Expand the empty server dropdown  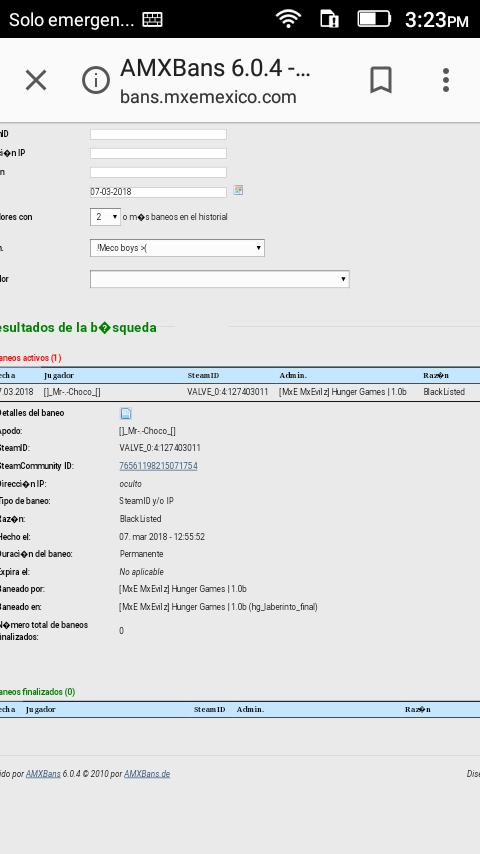tap(220, 279)
